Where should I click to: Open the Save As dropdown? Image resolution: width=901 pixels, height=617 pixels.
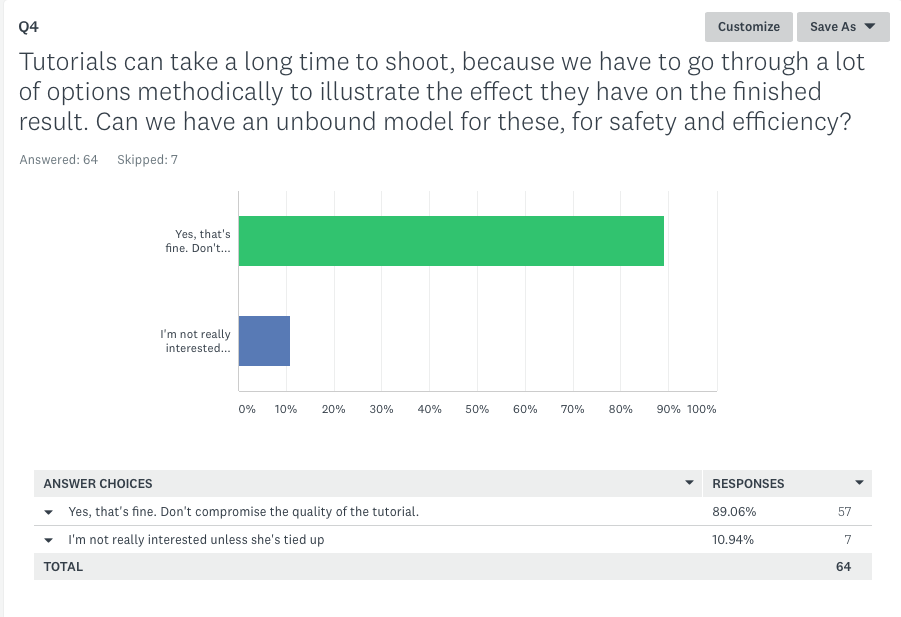tap(843, 27)
